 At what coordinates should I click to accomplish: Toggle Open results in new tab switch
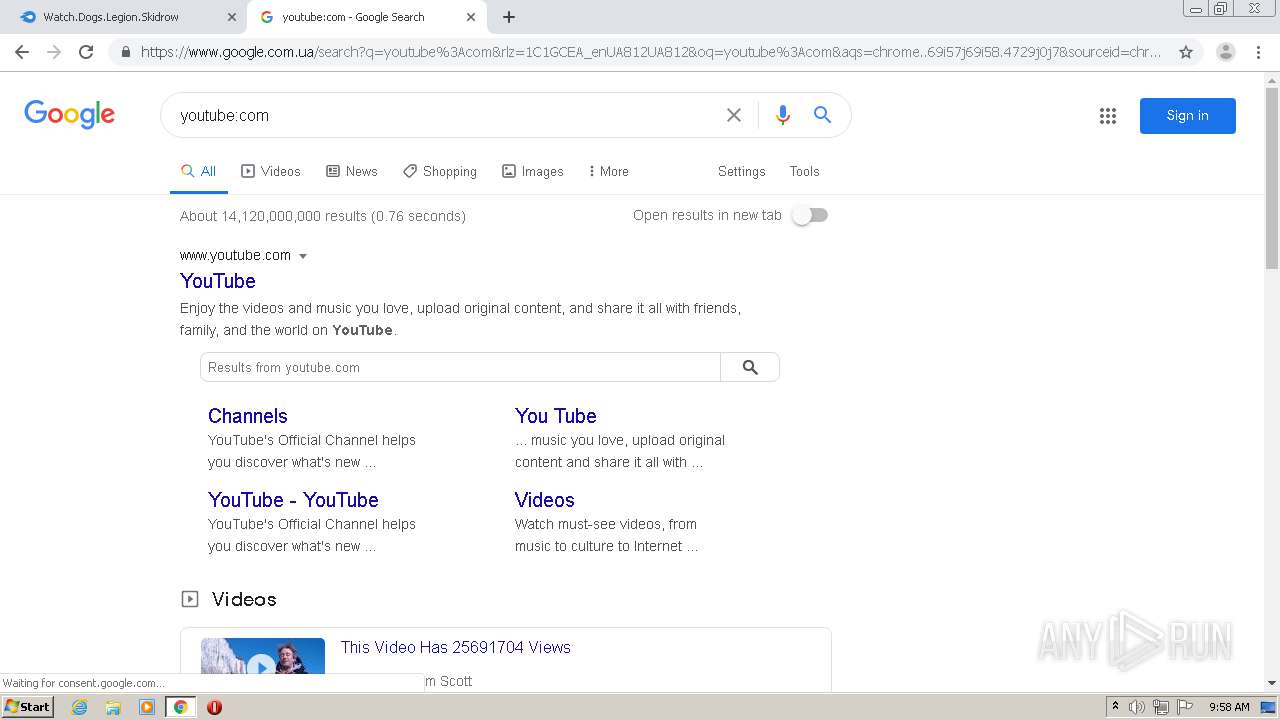tap(810, 215)
